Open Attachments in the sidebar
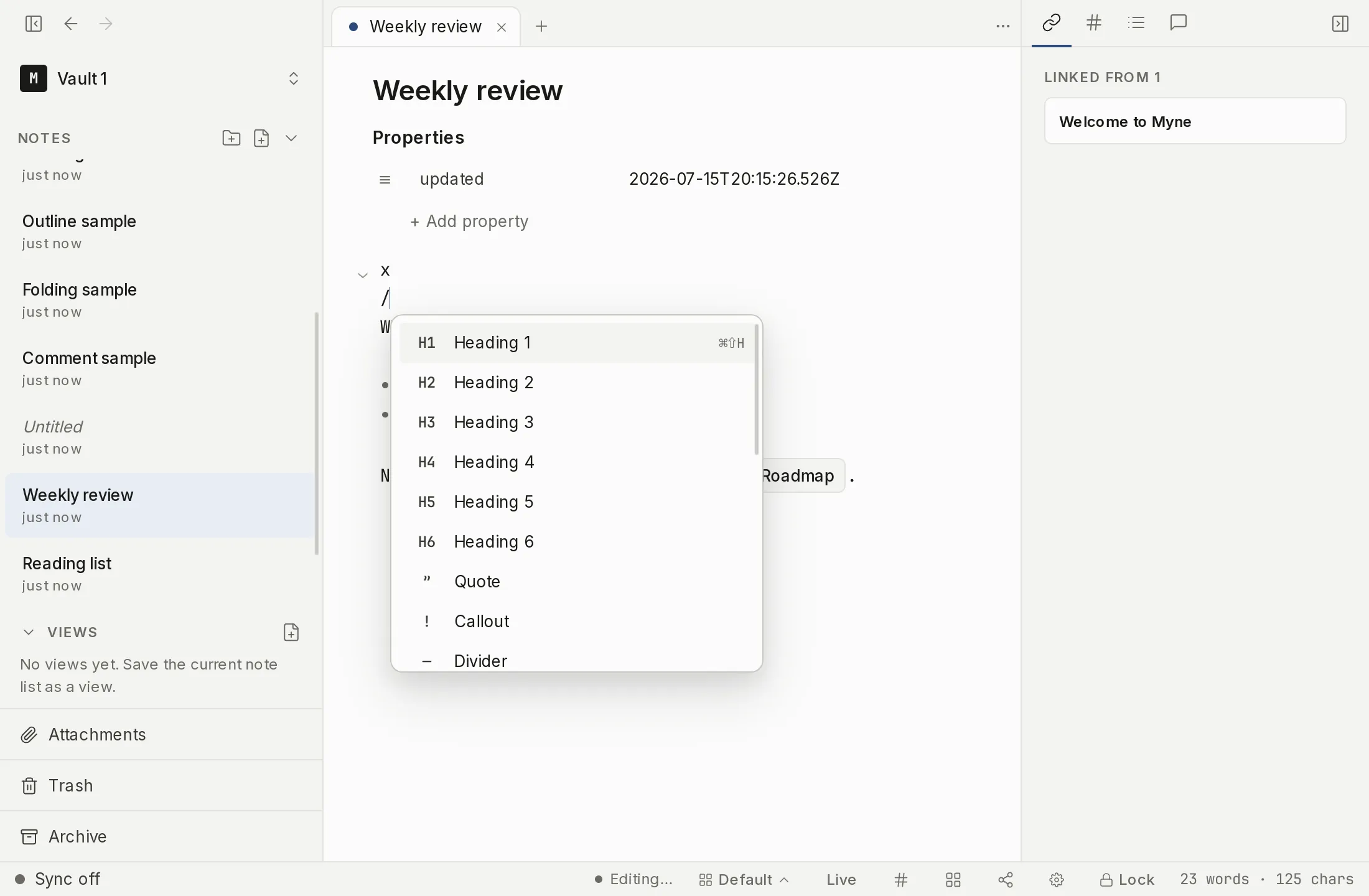This screenshot has width=1369, height=896. click(x=161, y=735)
